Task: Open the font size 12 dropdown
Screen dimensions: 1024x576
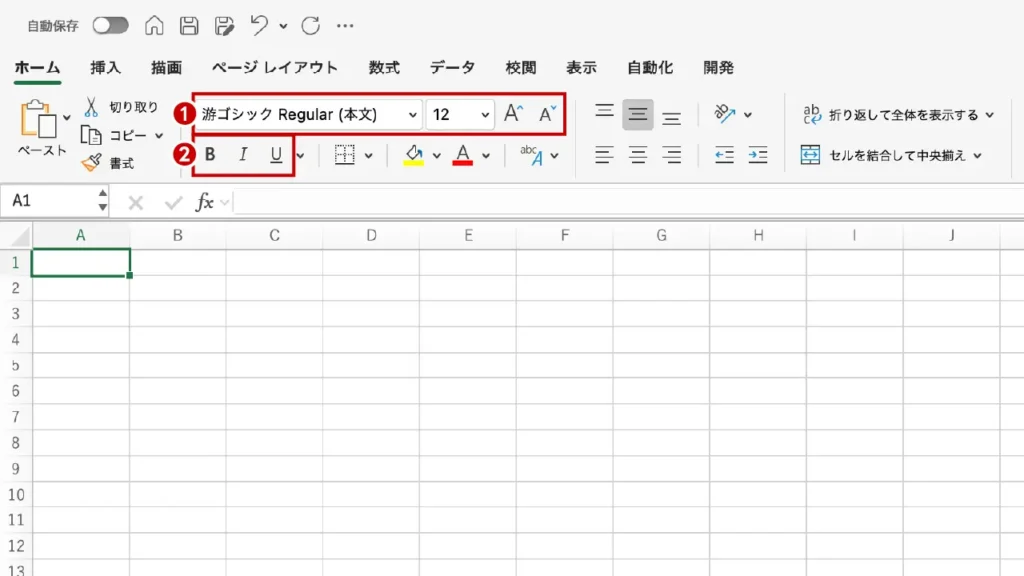Action: click(485, 115)
